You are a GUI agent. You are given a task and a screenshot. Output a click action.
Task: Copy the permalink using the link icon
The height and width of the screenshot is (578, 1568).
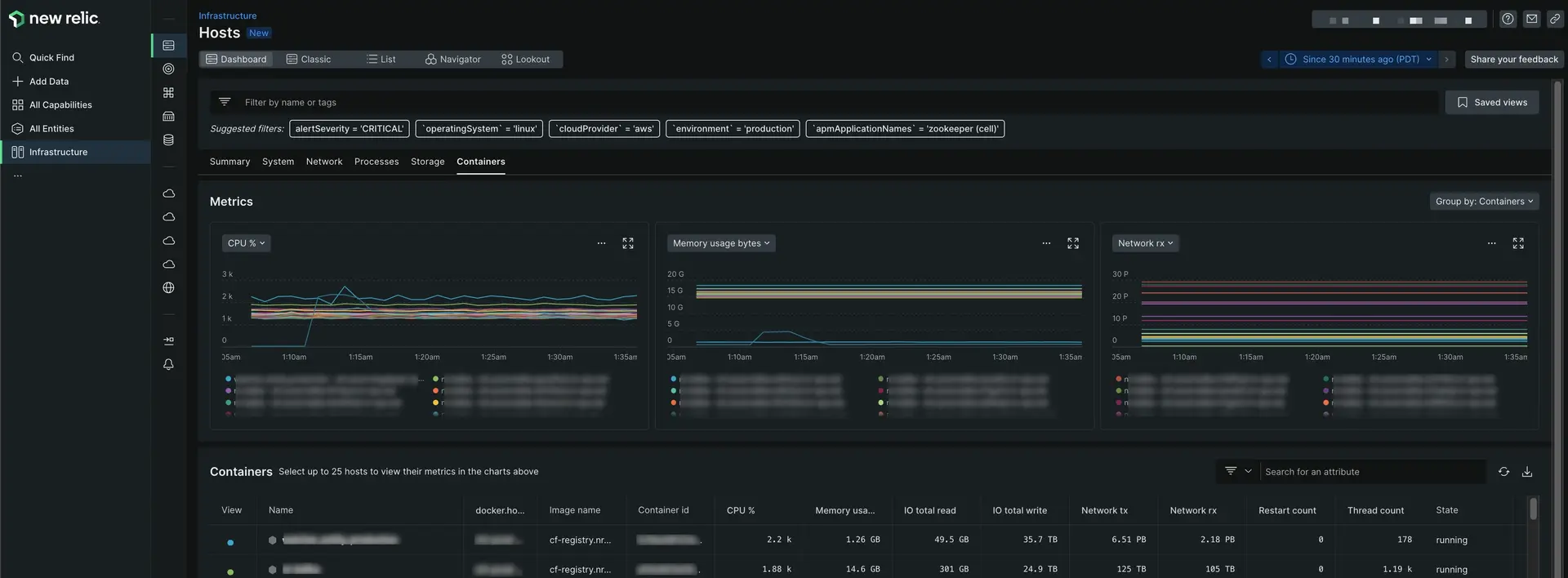1554,19
